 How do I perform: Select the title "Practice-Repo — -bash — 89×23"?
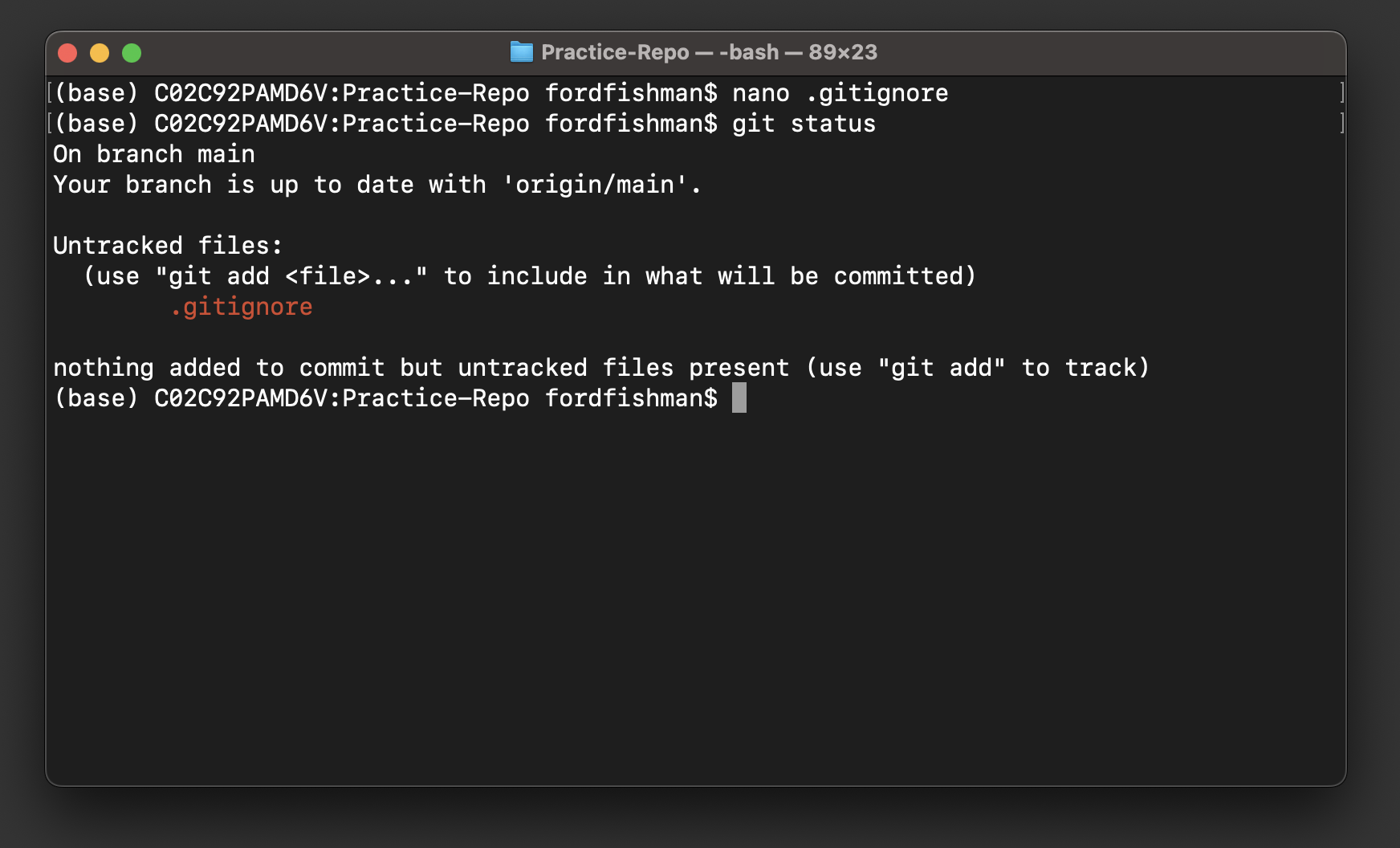710,52
